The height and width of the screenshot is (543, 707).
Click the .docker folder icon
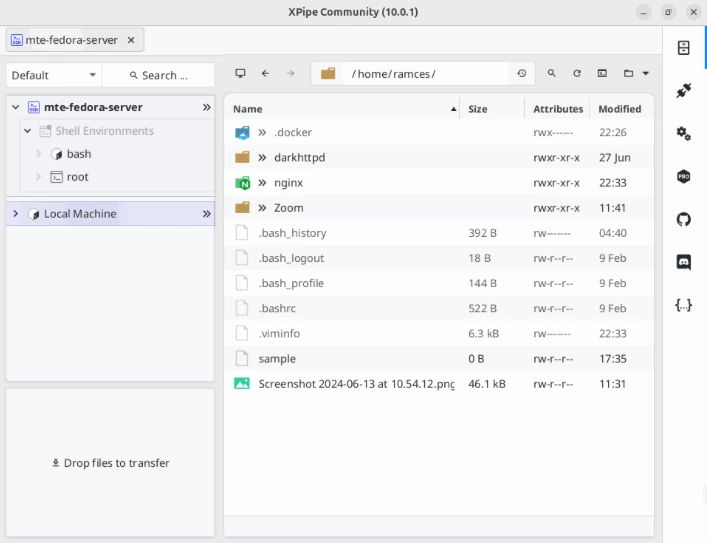tap(242, 133)
